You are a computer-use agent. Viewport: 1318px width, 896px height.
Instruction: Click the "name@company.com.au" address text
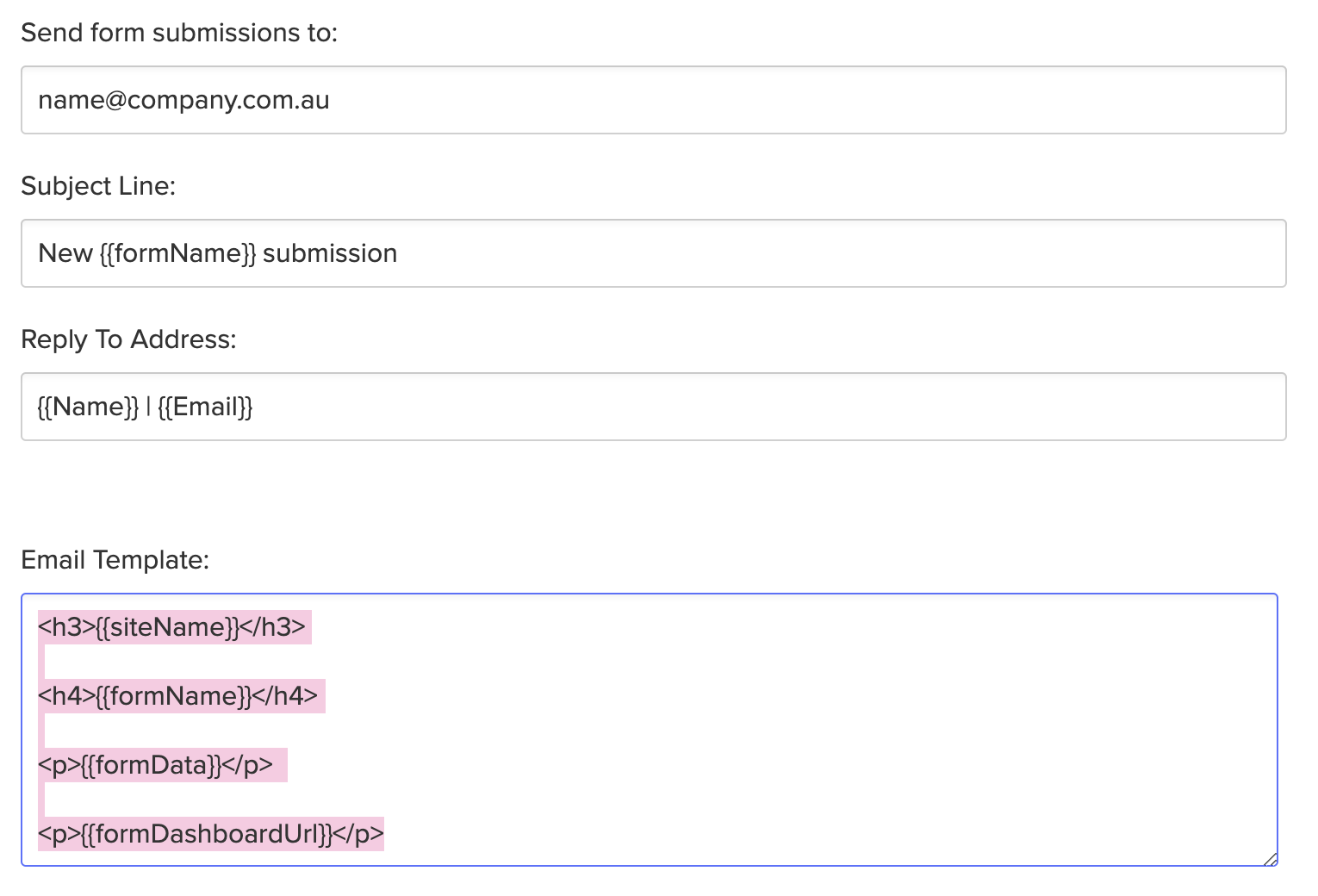[x=183, y=100]
